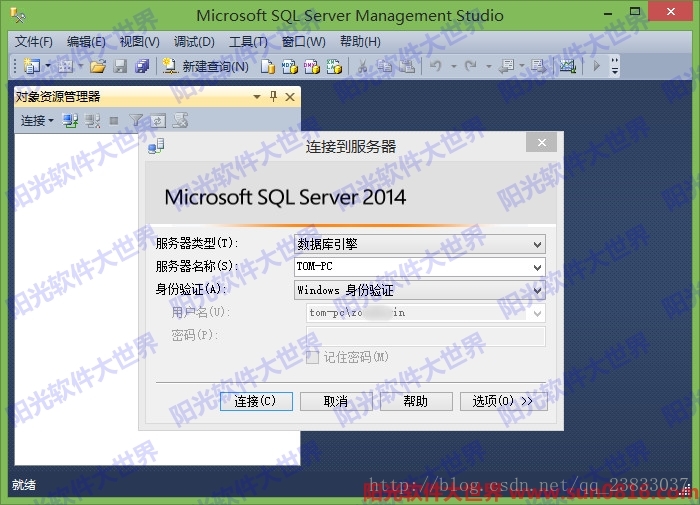Open the 连接 dropdown in Object Explorer
The width and height of the screenshot is (700, 505).
(37, 121)
